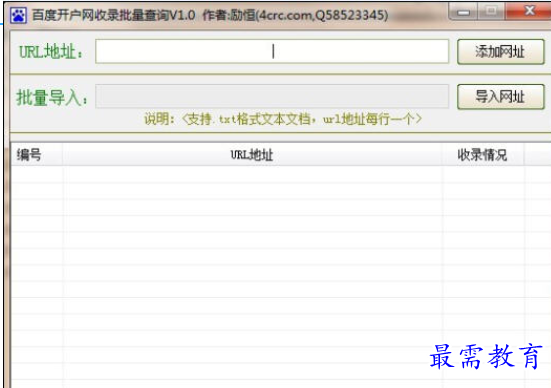Click the 添加网址 button
551x388 pixels.
(x=500, y=52)
